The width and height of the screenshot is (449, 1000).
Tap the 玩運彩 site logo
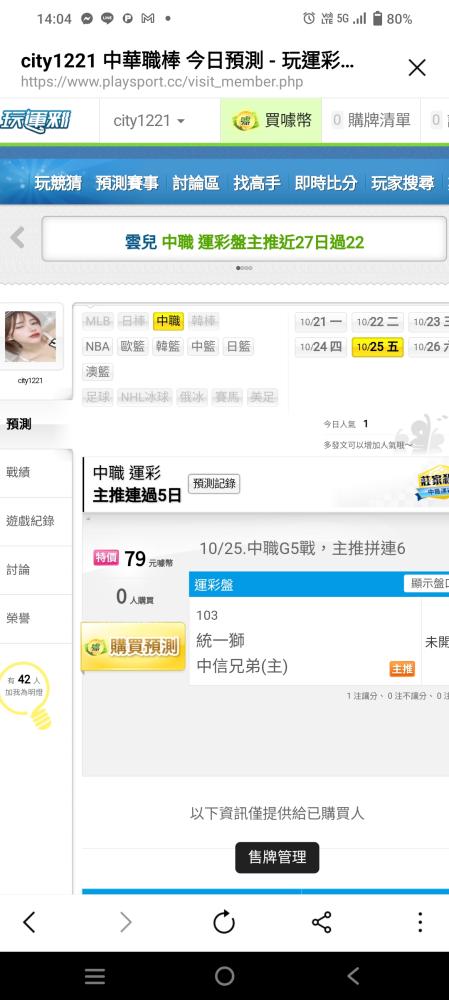tap(34, 121)
